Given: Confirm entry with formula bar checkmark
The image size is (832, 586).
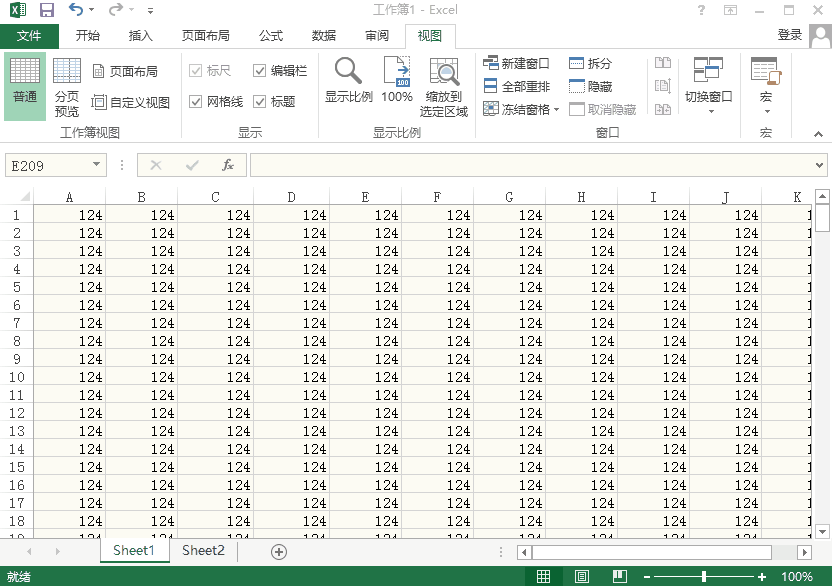Looking at the screenshot, I should tap(192, 165).
